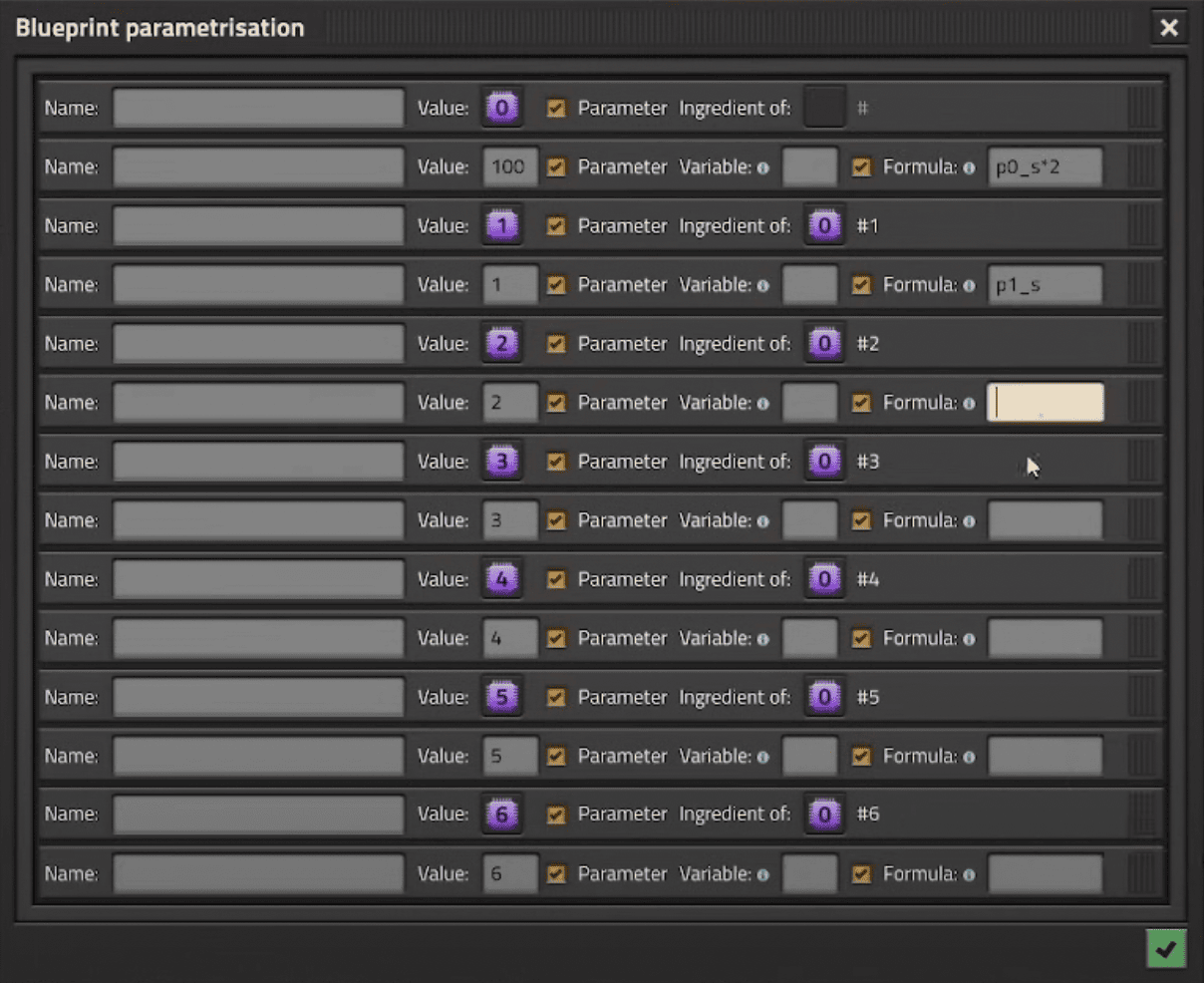Click the Name field in the #5 row
This screenshot has width=1204, height=983.
[258, 696]
